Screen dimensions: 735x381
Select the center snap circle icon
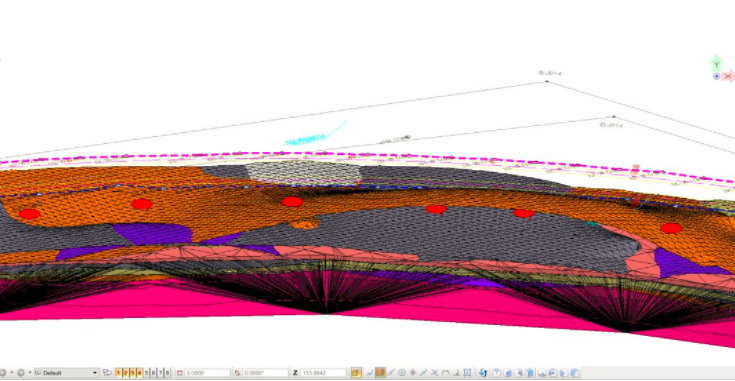click(x=402, y=373)
